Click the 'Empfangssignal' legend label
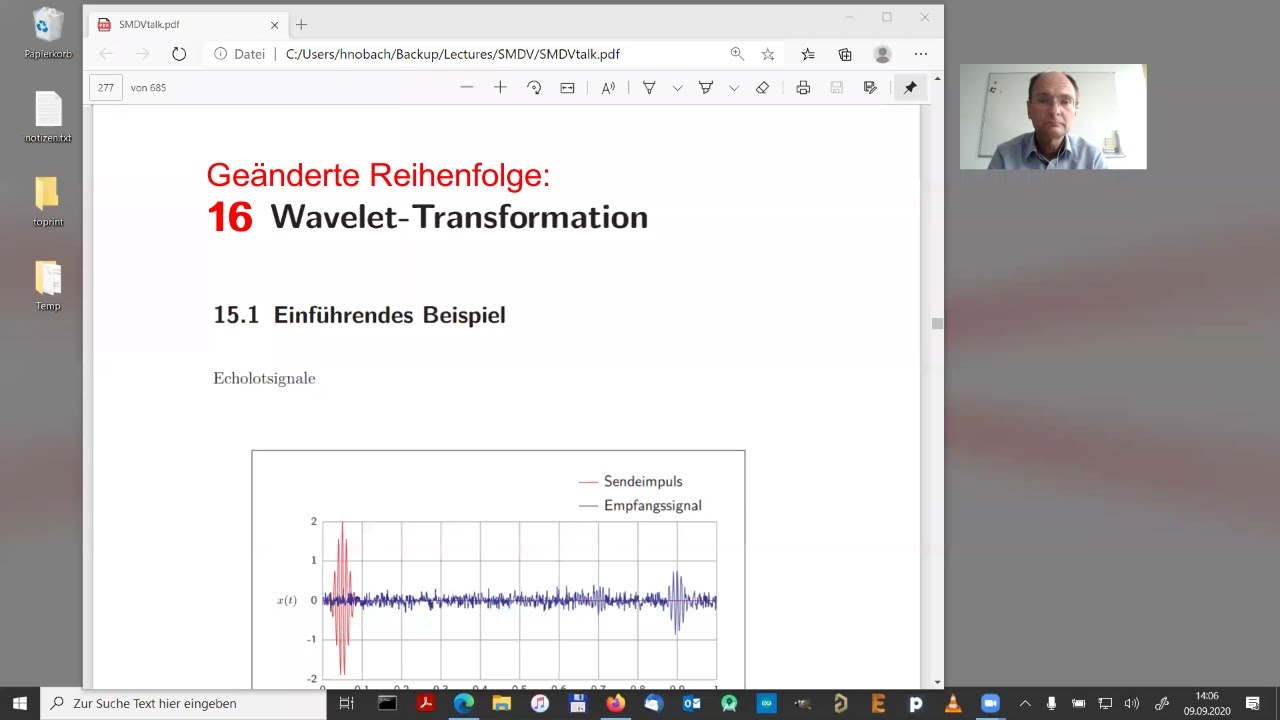This screenshot has height=720, width=1280. 653,505
